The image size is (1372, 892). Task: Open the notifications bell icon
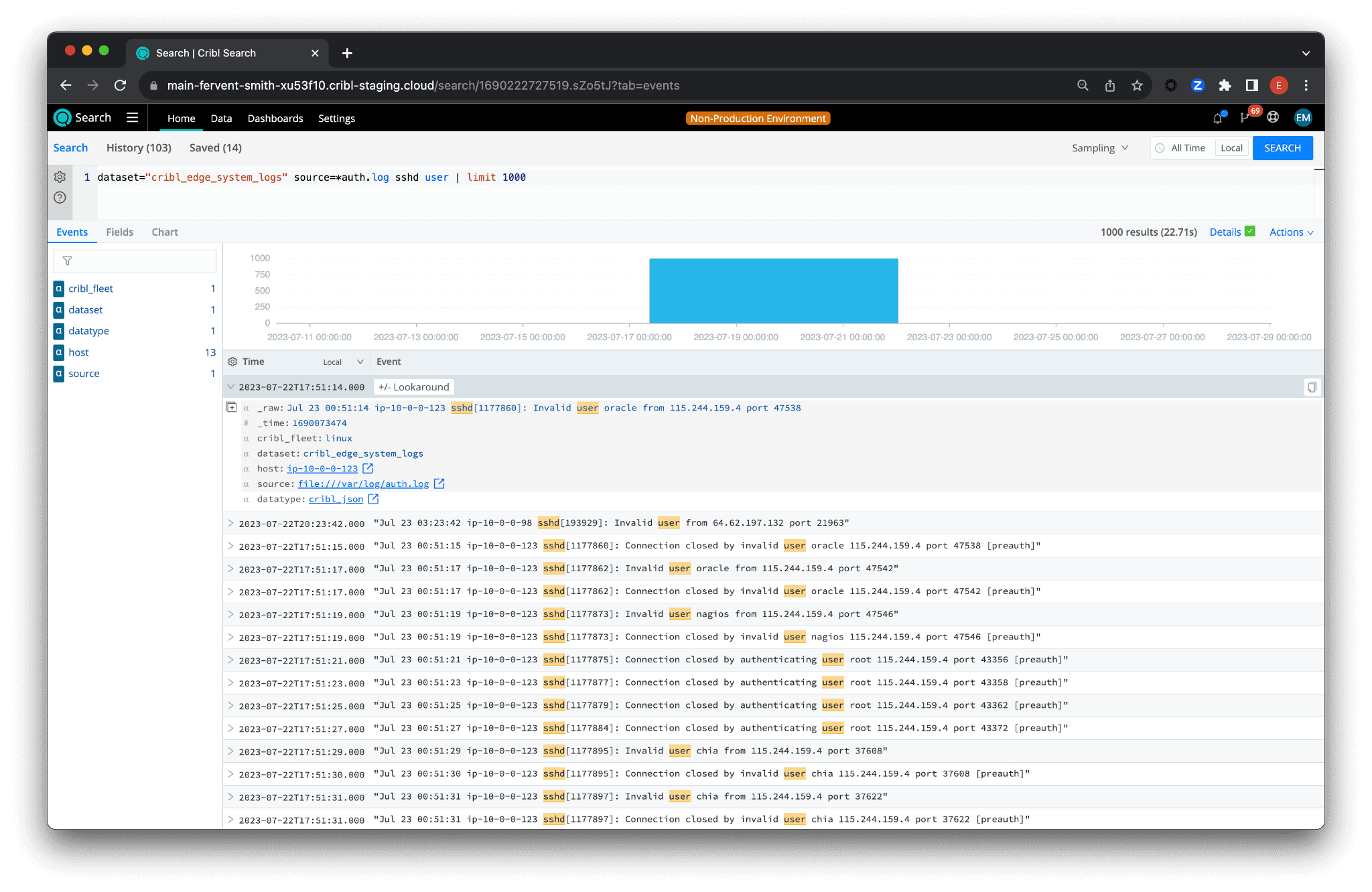(1217, 119)
